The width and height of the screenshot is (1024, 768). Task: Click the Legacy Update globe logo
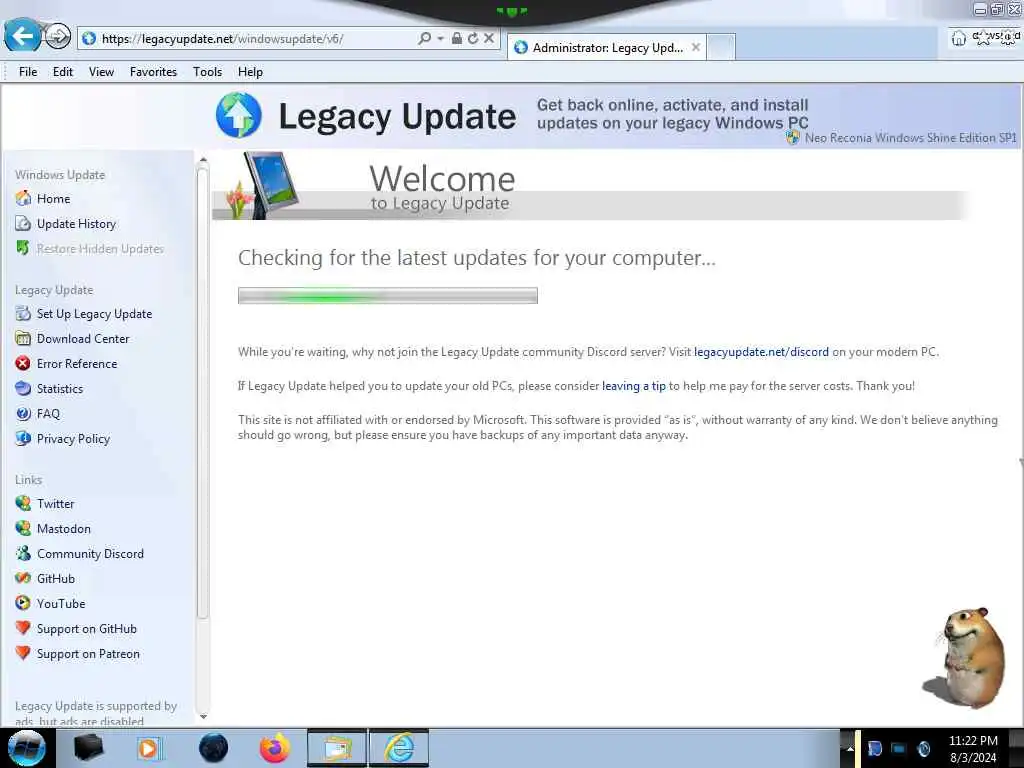239,115
